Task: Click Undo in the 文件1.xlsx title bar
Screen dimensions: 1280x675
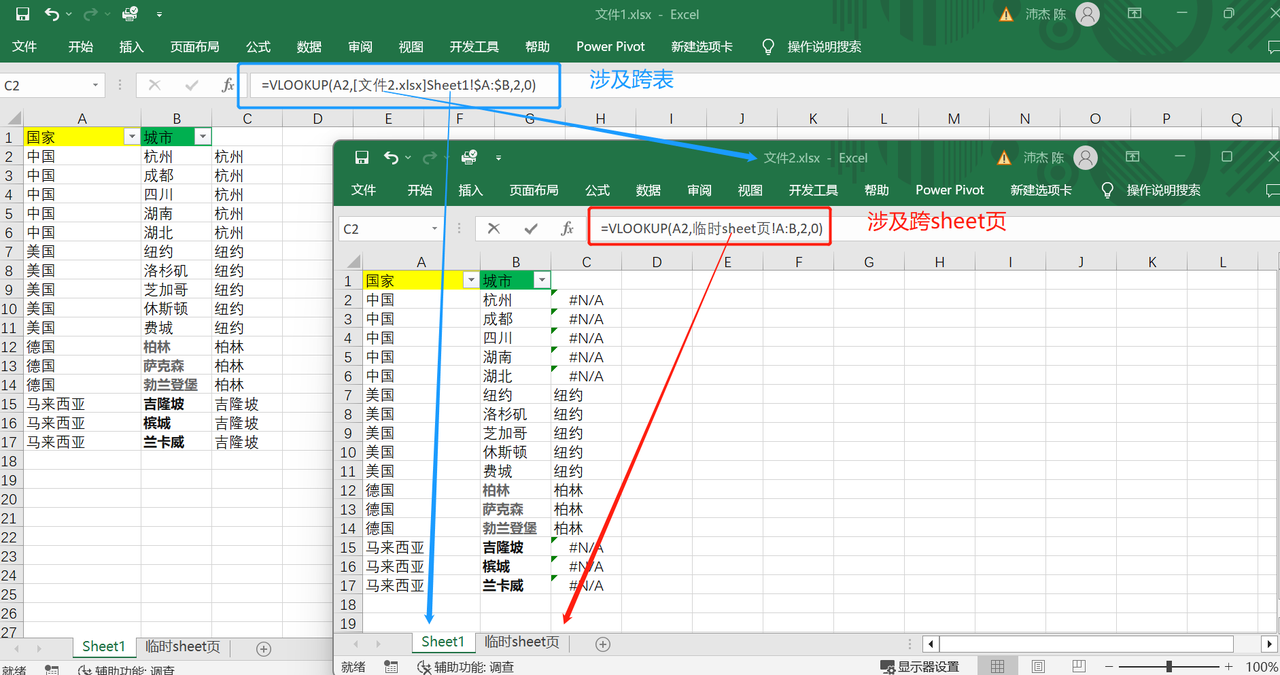Action: point(51,14)
